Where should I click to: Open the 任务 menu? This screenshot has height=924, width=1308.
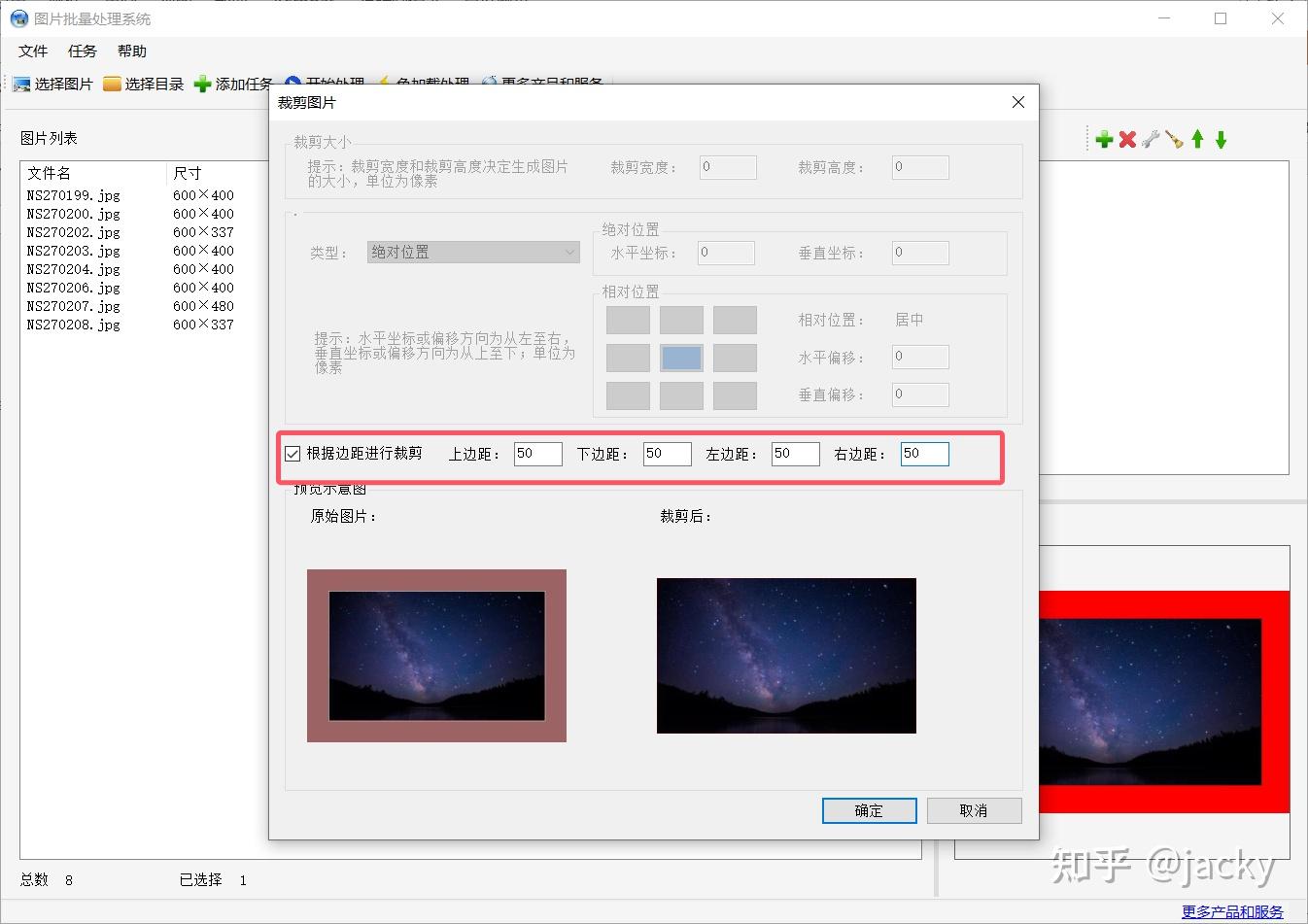point(82,51)
